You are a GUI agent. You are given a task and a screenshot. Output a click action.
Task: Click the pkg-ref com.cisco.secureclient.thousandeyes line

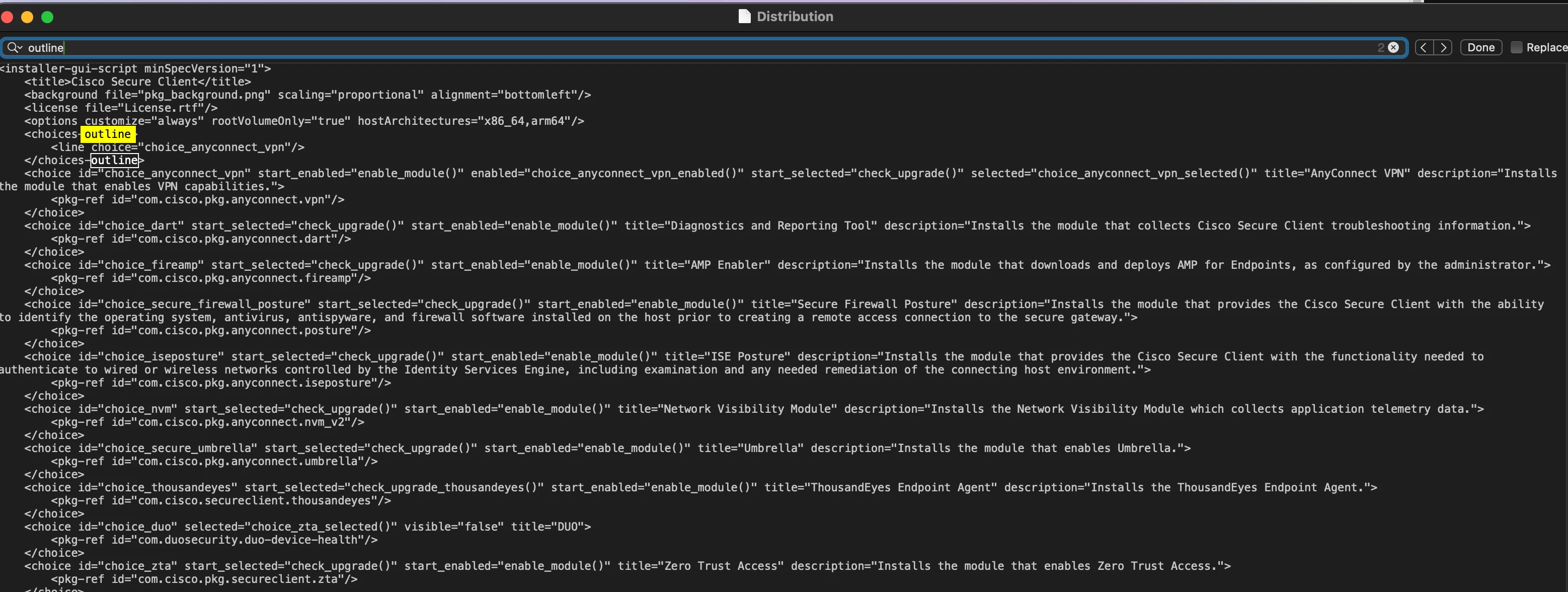point(221,501)
